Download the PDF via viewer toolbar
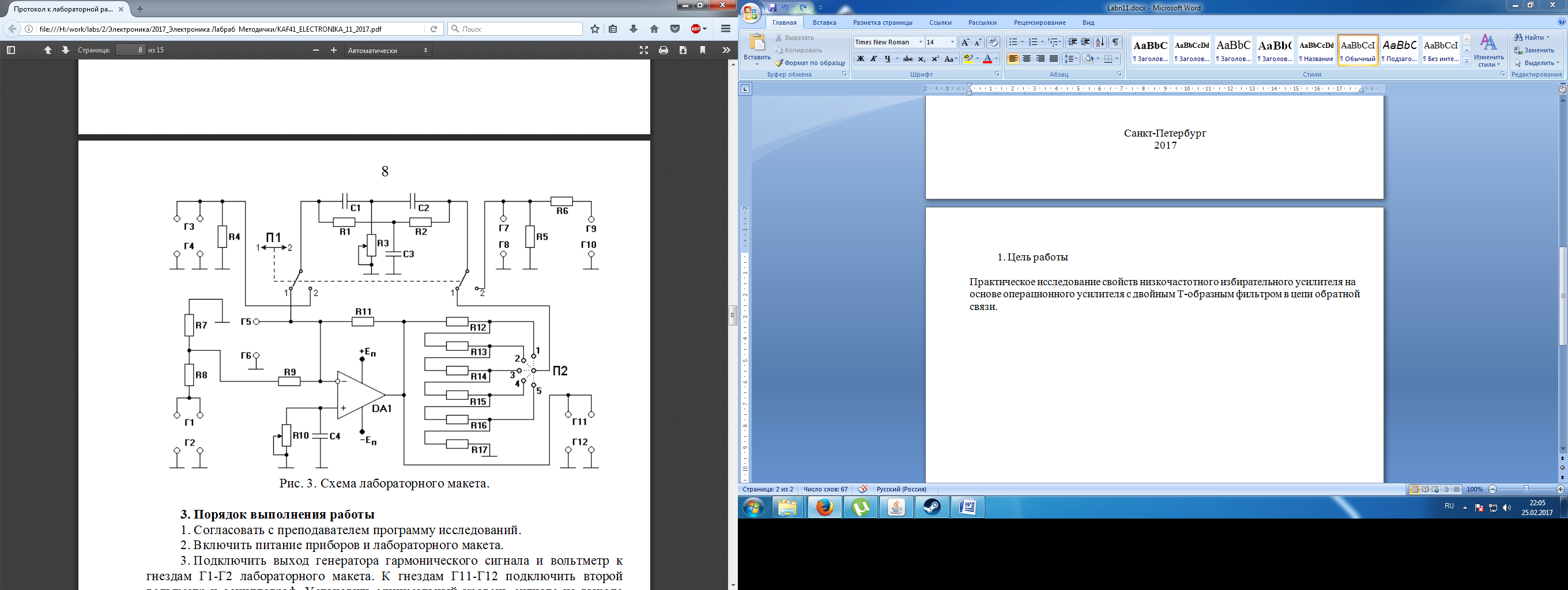The image size is (1568, 590). [x=683, y=50]
